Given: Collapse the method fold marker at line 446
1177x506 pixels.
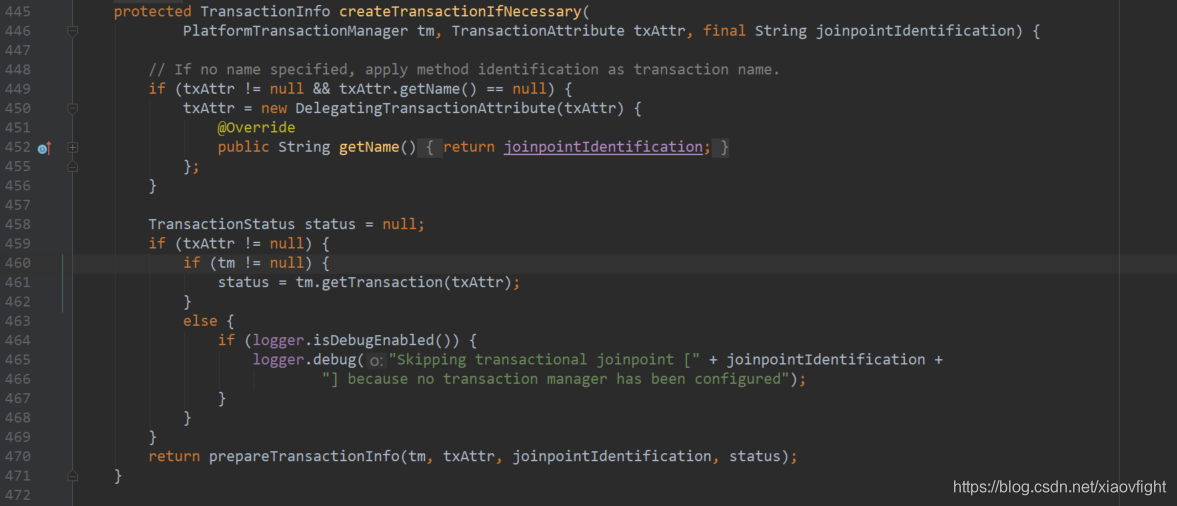Looking at the screenshot, I should (73, 31).
